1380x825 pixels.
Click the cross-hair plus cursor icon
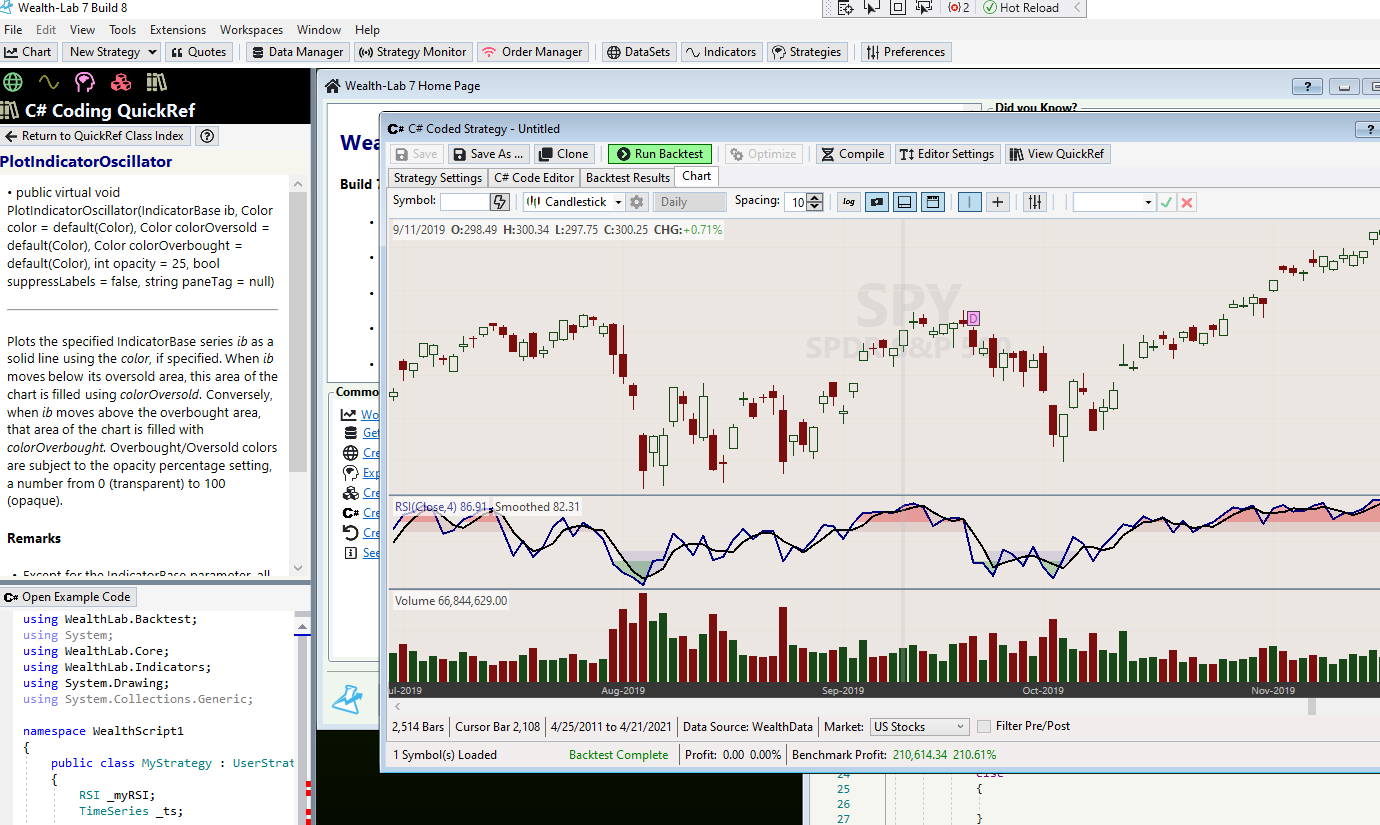(997, 202)
